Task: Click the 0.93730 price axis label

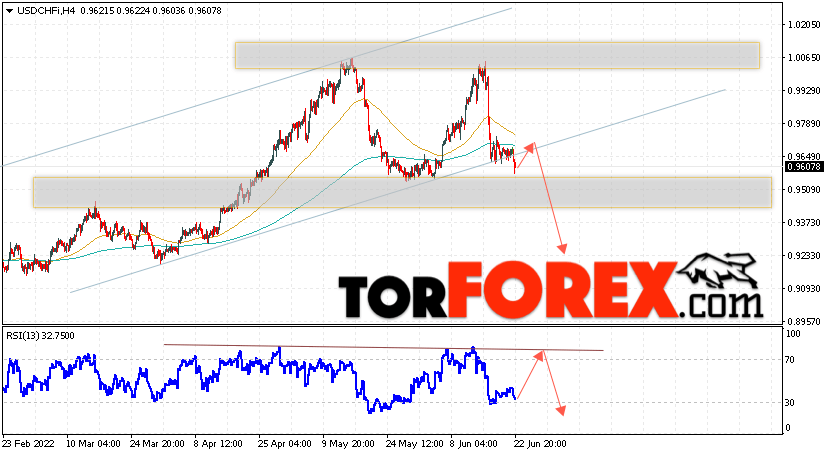Action: click(804, 223)
